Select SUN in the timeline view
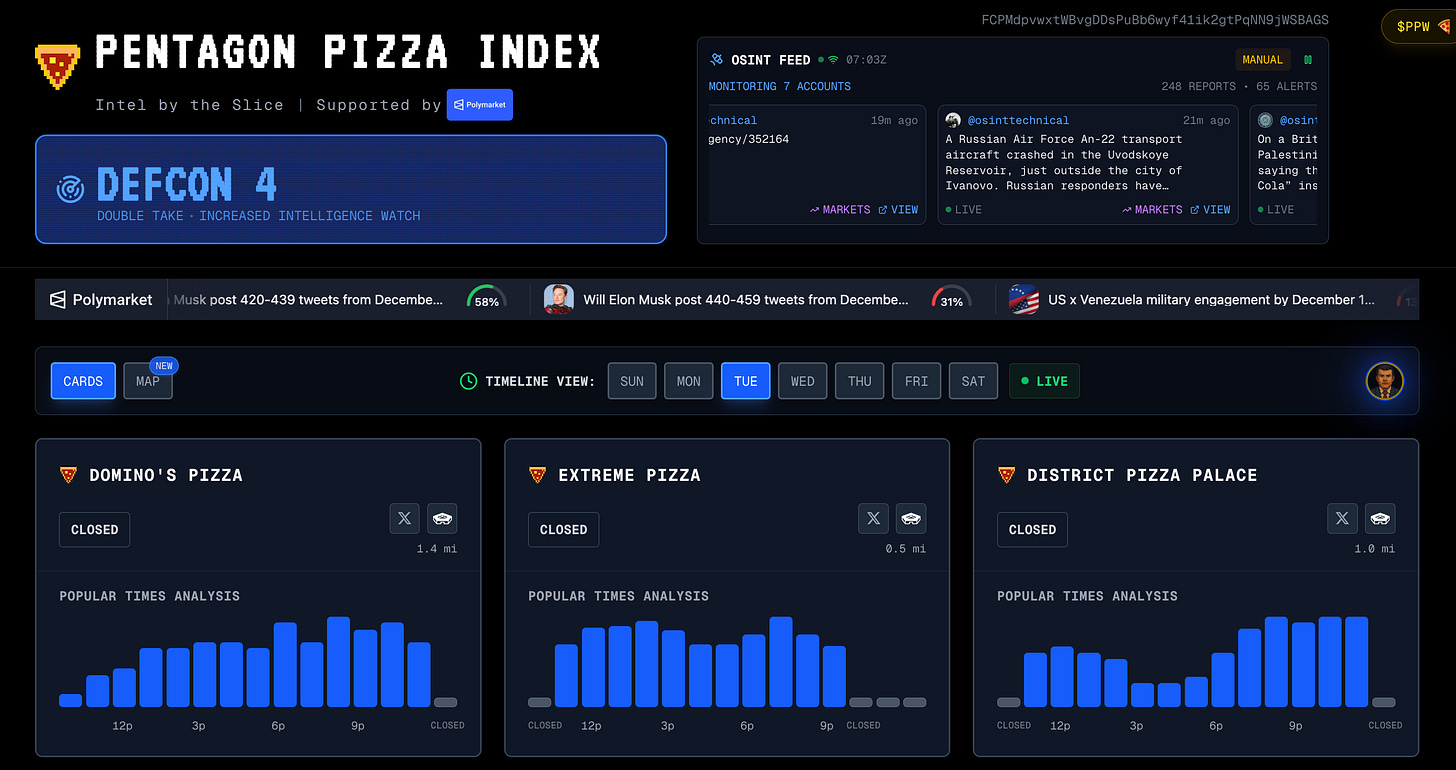Image resolution: width=1456 pixels, height=770 pixels. [632, 381]
